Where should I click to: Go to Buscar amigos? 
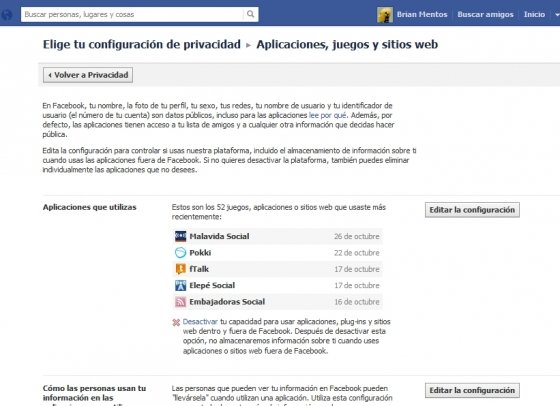point(485,14)
